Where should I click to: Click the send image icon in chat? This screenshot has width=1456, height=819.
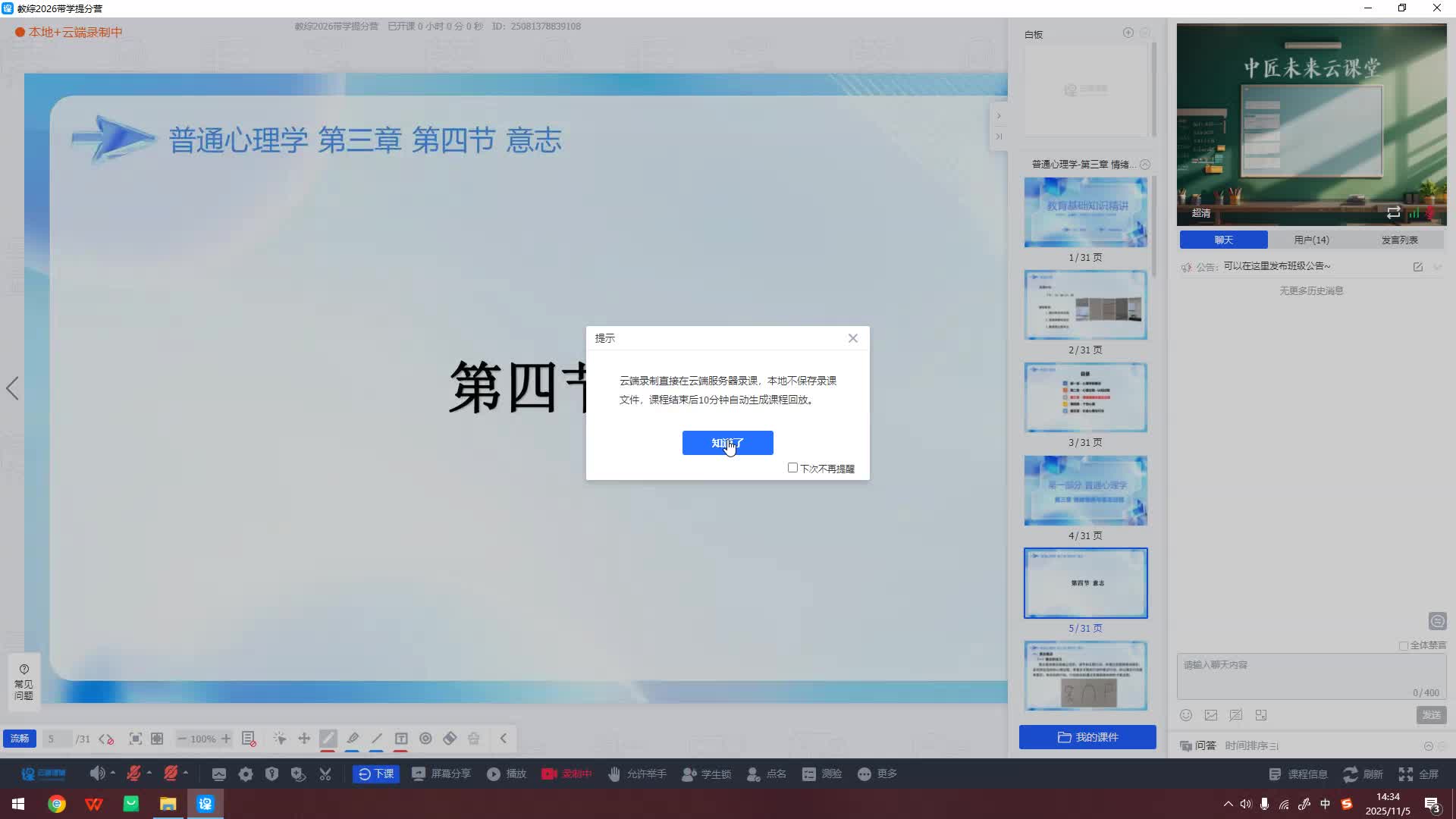click(x=1211, y=714)
